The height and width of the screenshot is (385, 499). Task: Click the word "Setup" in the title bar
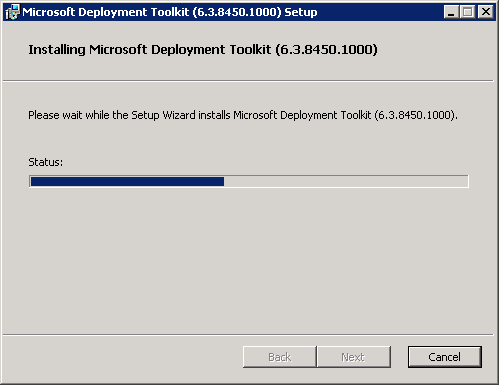(301, 12)
